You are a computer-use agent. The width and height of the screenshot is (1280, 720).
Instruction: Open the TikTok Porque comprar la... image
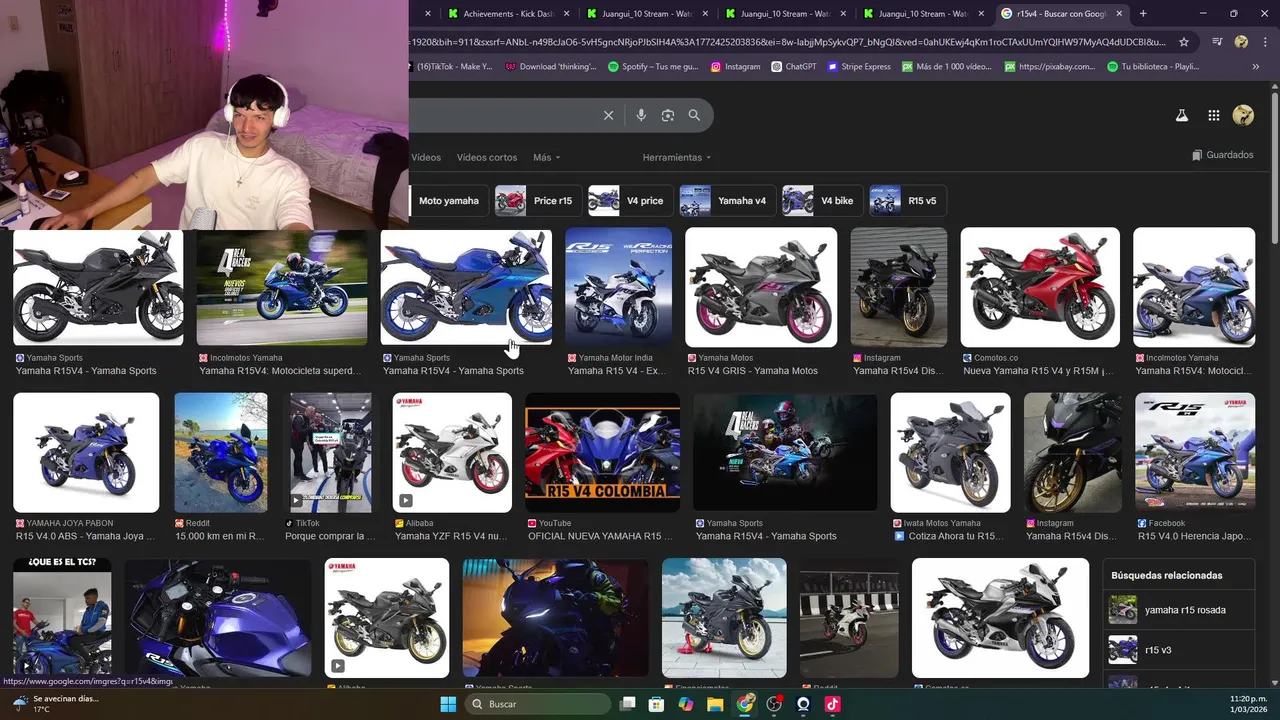coord(331,452)
